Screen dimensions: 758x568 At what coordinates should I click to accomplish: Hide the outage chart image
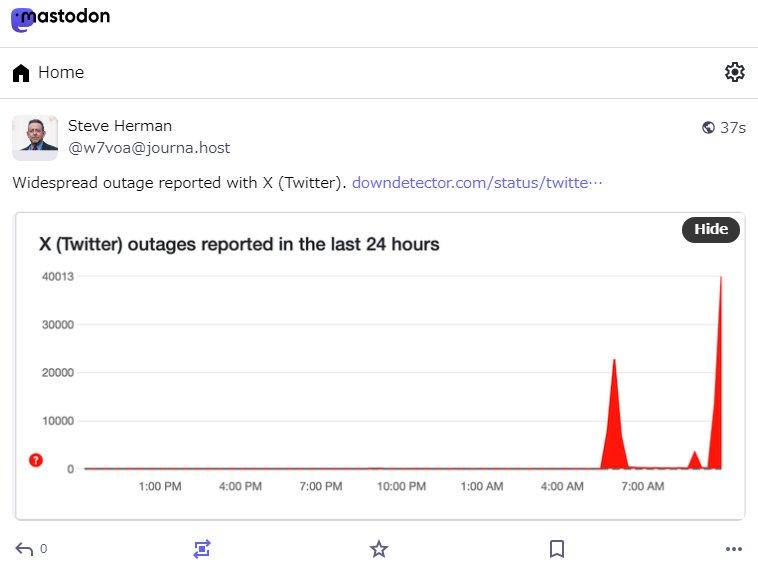click(x=711, y=229)
